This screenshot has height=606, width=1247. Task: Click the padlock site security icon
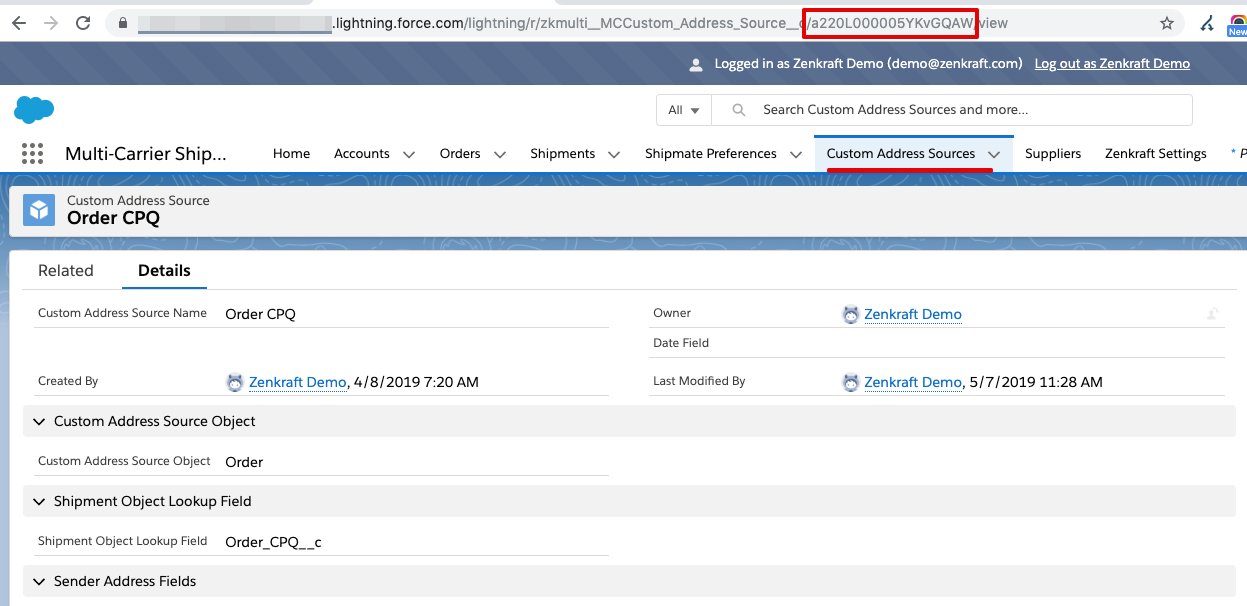pos(124,23)
